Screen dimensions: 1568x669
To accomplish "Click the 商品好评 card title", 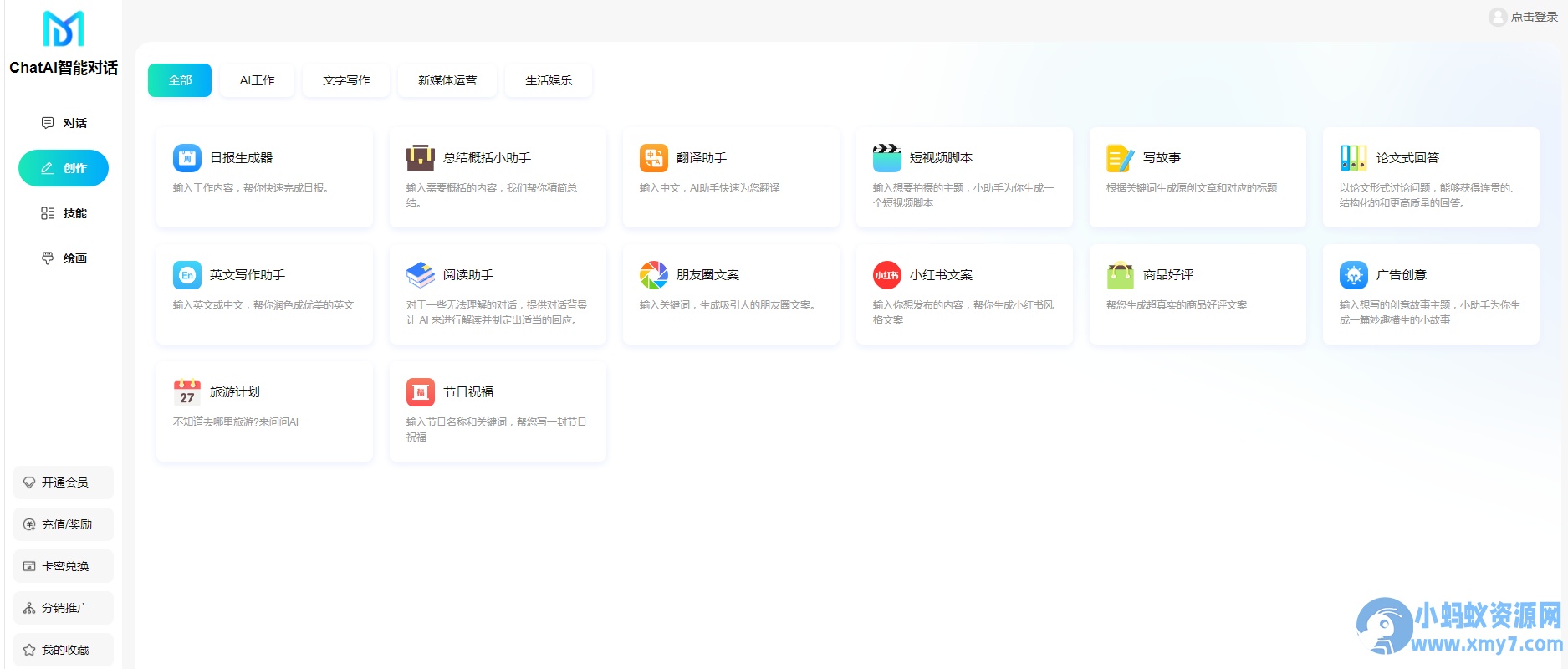I will [x=1168, y=274].
